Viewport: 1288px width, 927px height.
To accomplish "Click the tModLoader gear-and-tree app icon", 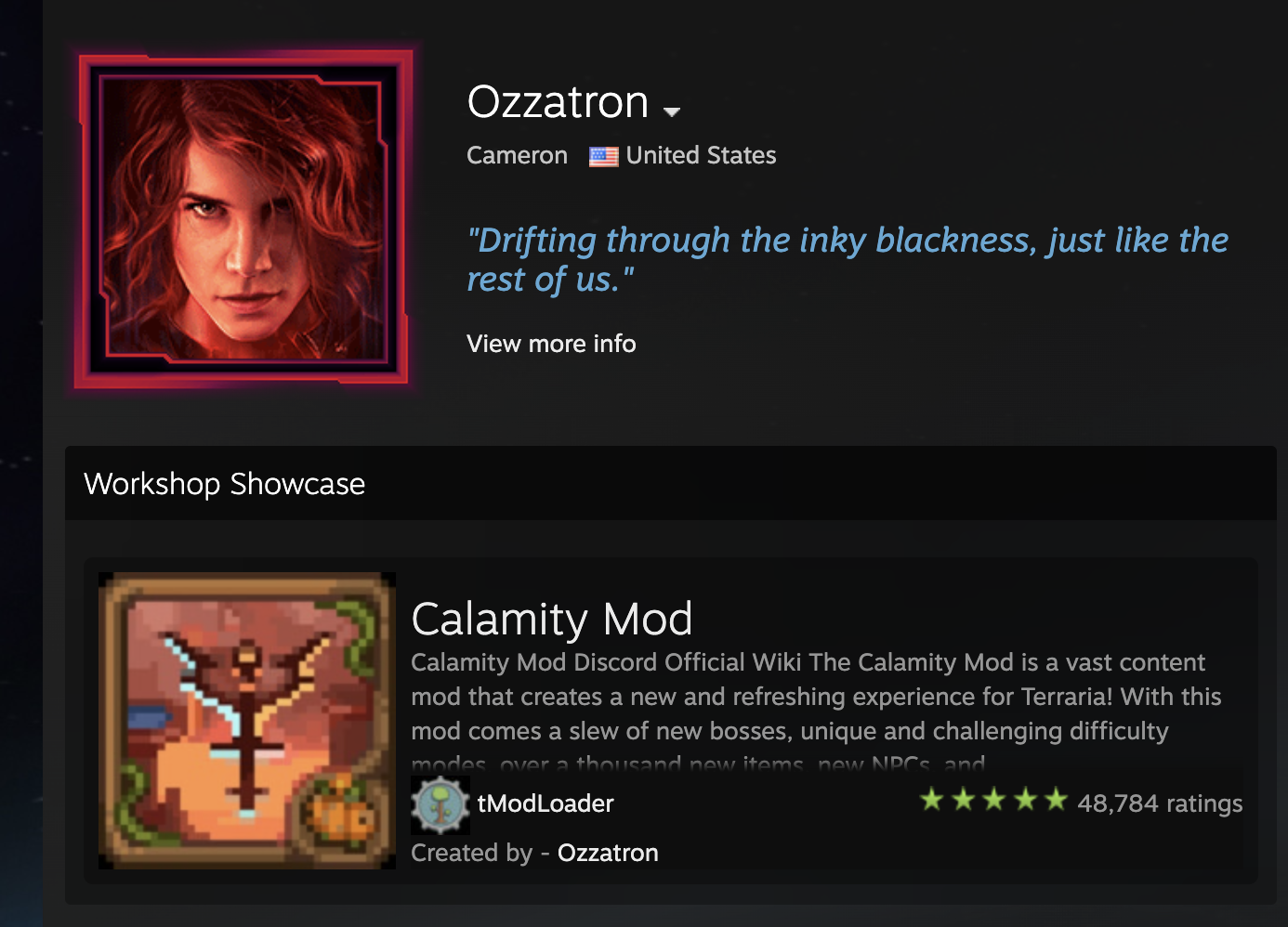I will point(440,804).
